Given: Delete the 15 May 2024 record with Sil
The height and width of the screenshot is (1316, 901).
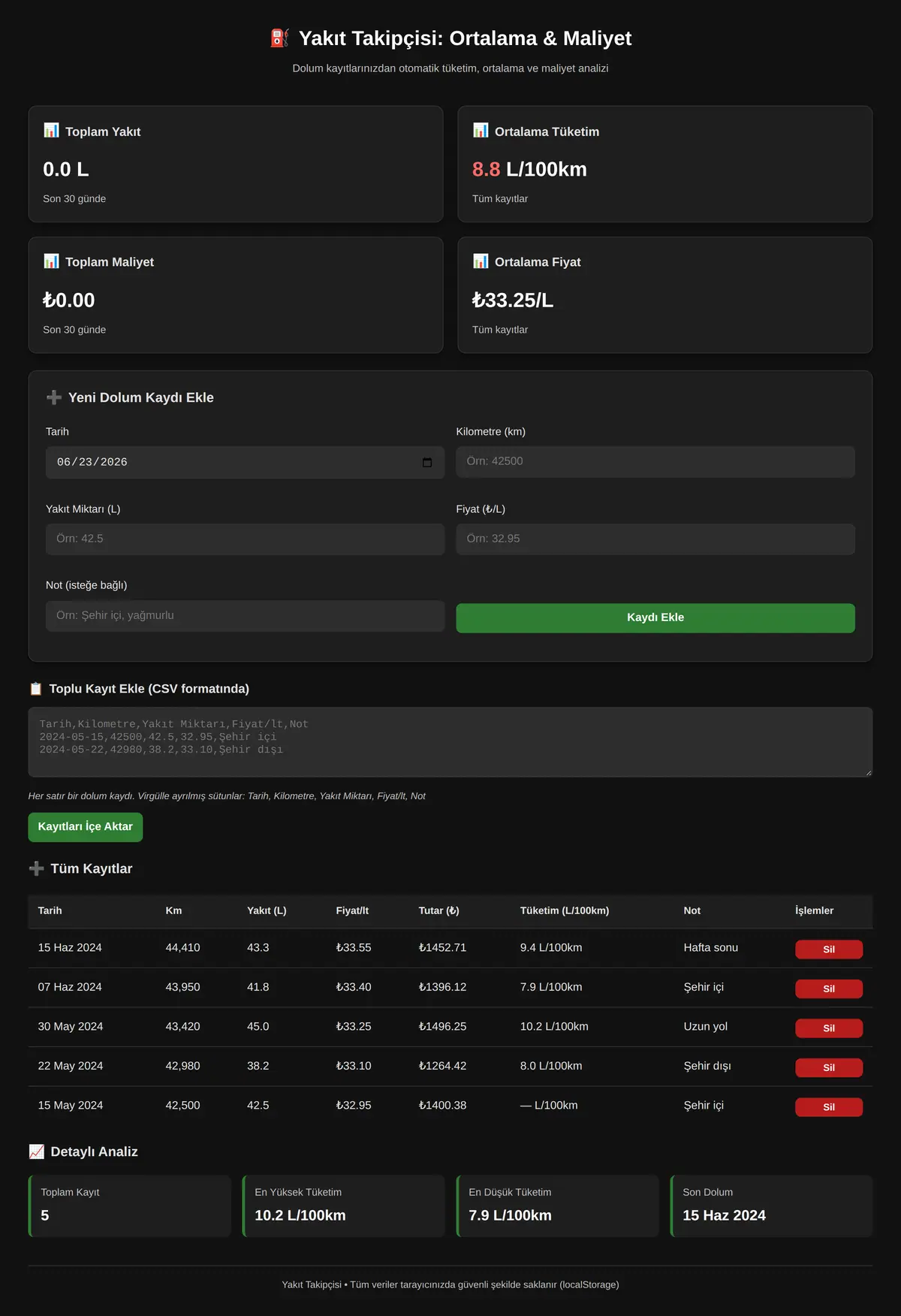Looking at the screenshot, I should [829, 1107].
